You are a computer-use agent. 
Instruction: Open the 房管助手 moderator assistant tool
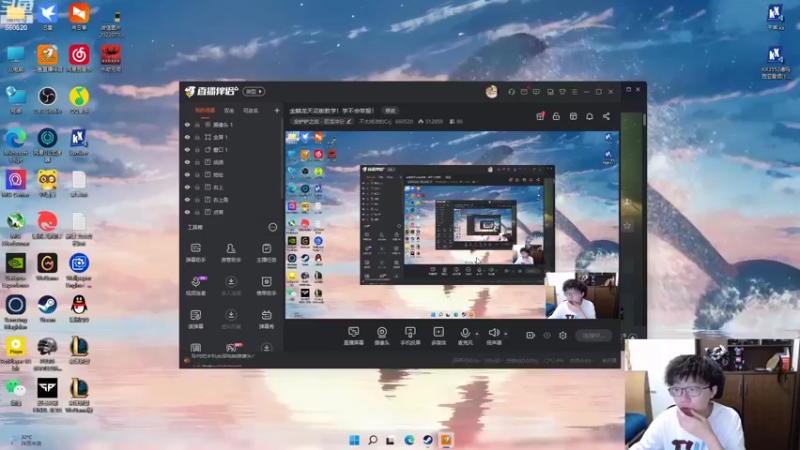[231, 253]
